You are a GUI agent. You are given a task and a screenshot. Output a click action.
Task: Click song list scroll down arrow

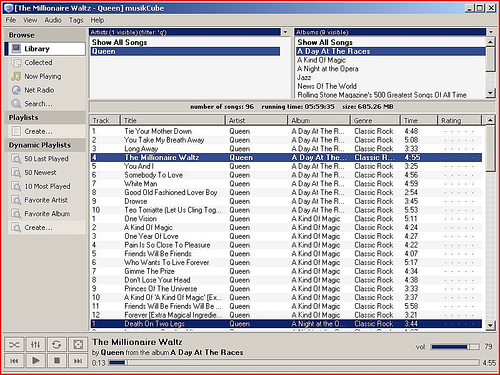point(490,325)
